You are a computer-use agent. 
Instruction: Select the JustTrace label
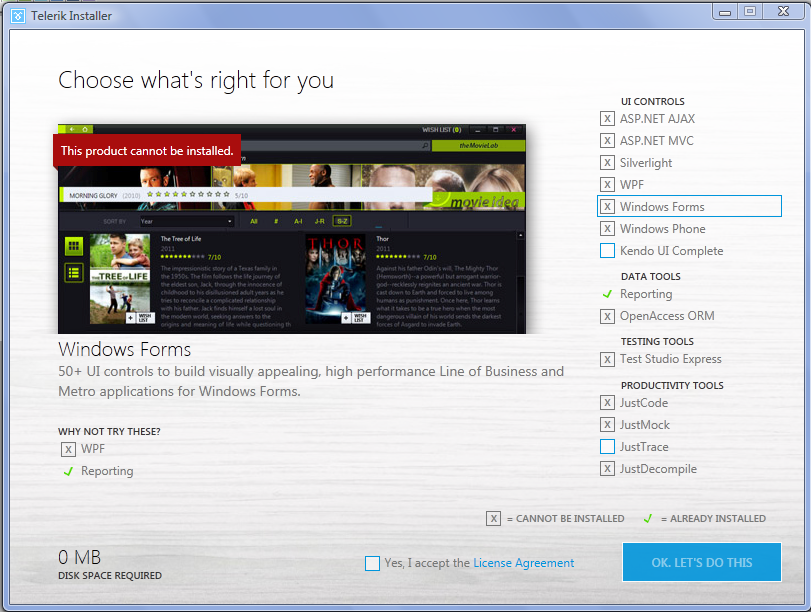click(x=644, y=446)
